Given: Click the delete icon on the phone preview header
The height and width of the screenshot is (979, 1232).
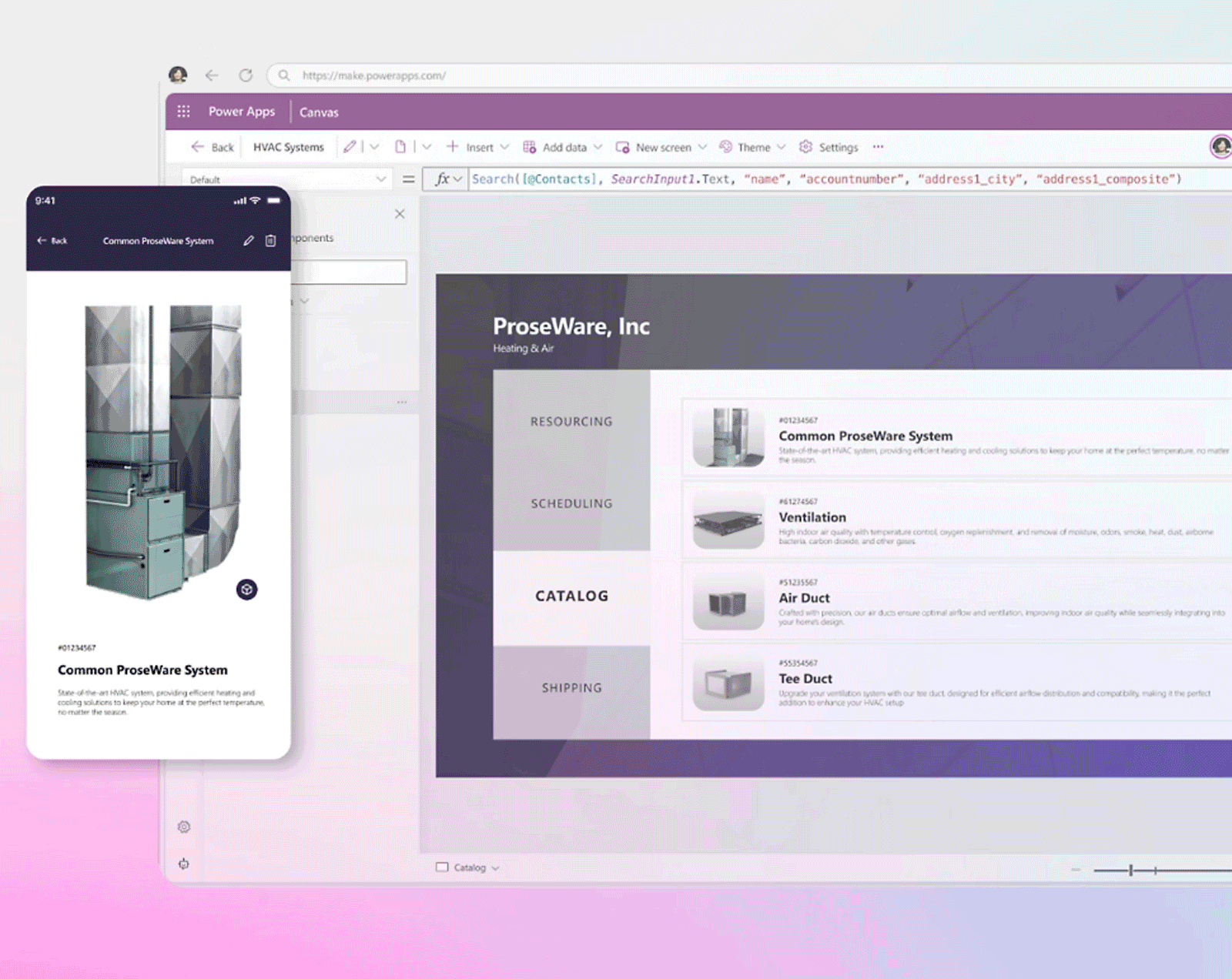Looking at the screenshot, I should (269, 240).
